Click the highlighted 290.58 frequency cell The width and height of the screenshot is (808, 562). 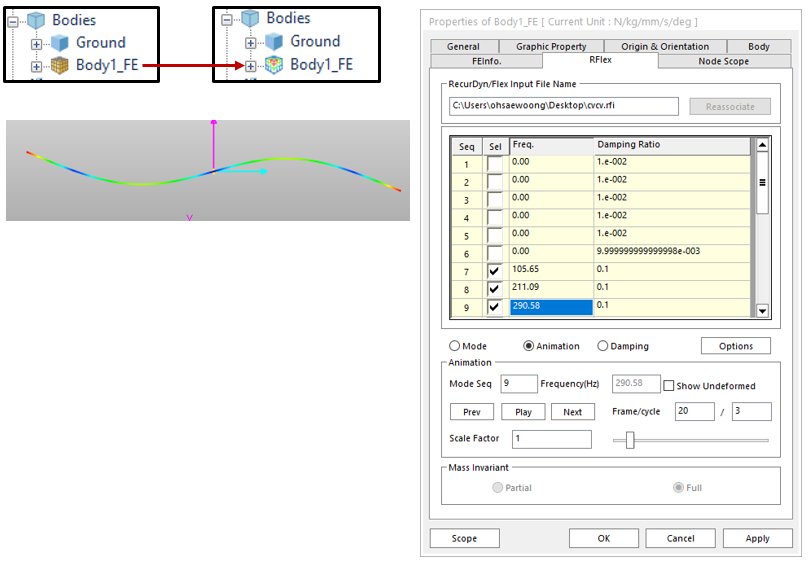point(551,307)
